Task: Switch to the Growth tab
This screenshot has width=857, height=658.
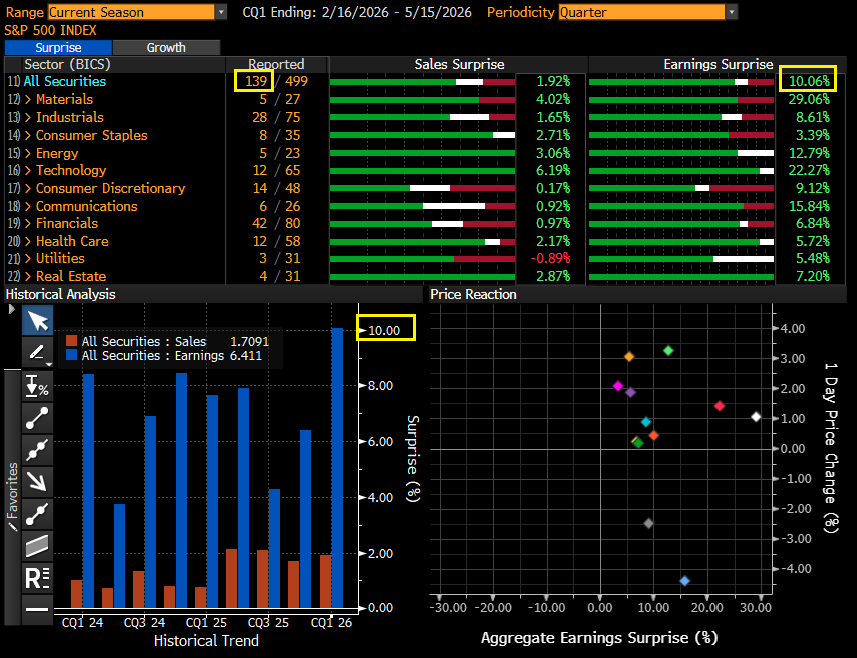Action: (166, 47)
